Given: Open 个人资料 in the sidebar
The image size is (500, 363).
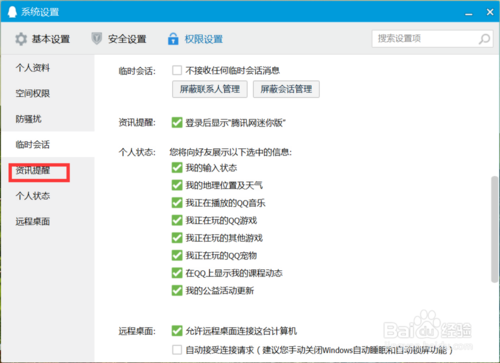Looking at the screenshot, I should pyautogui.click(x=33, y=68).
